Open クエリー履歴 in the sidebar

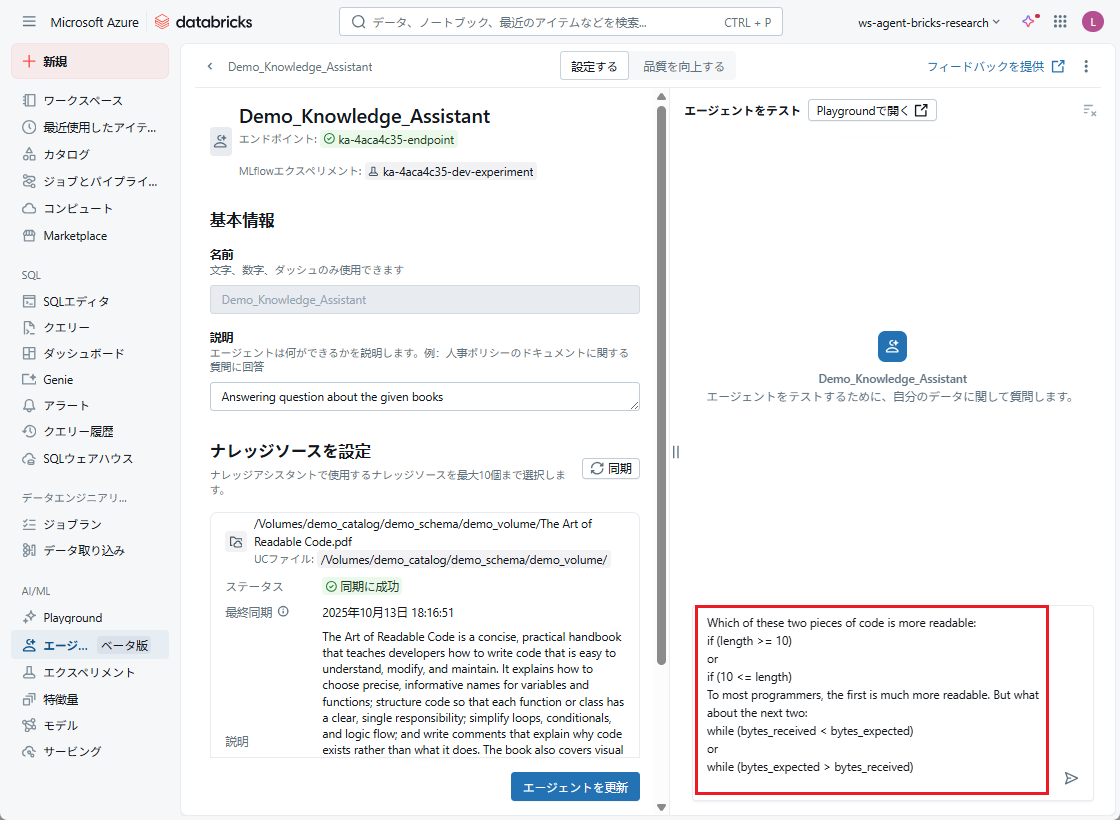tap(90, 432)
